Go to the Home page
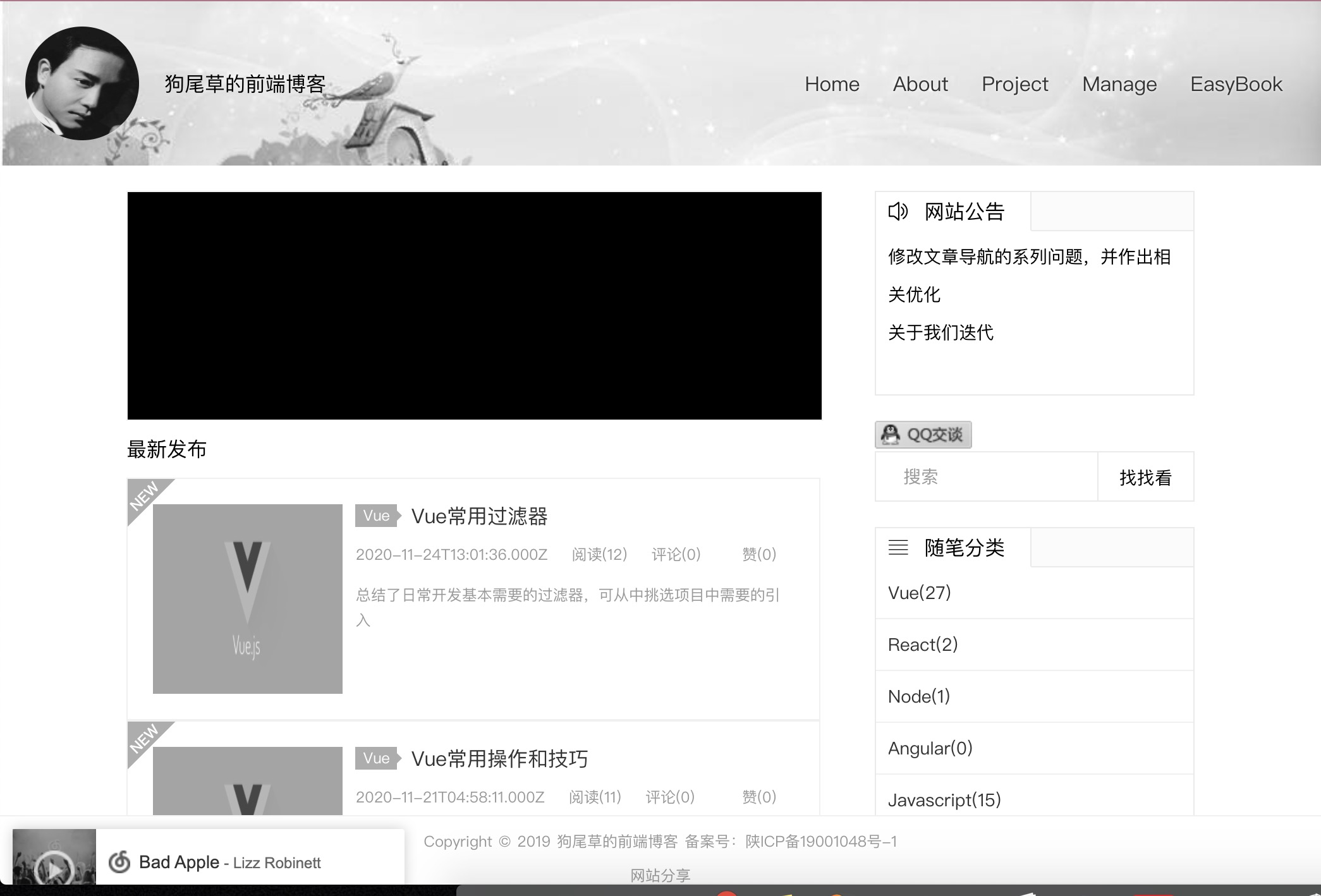This screenshot has height=896, width=1321. (832, 84)
